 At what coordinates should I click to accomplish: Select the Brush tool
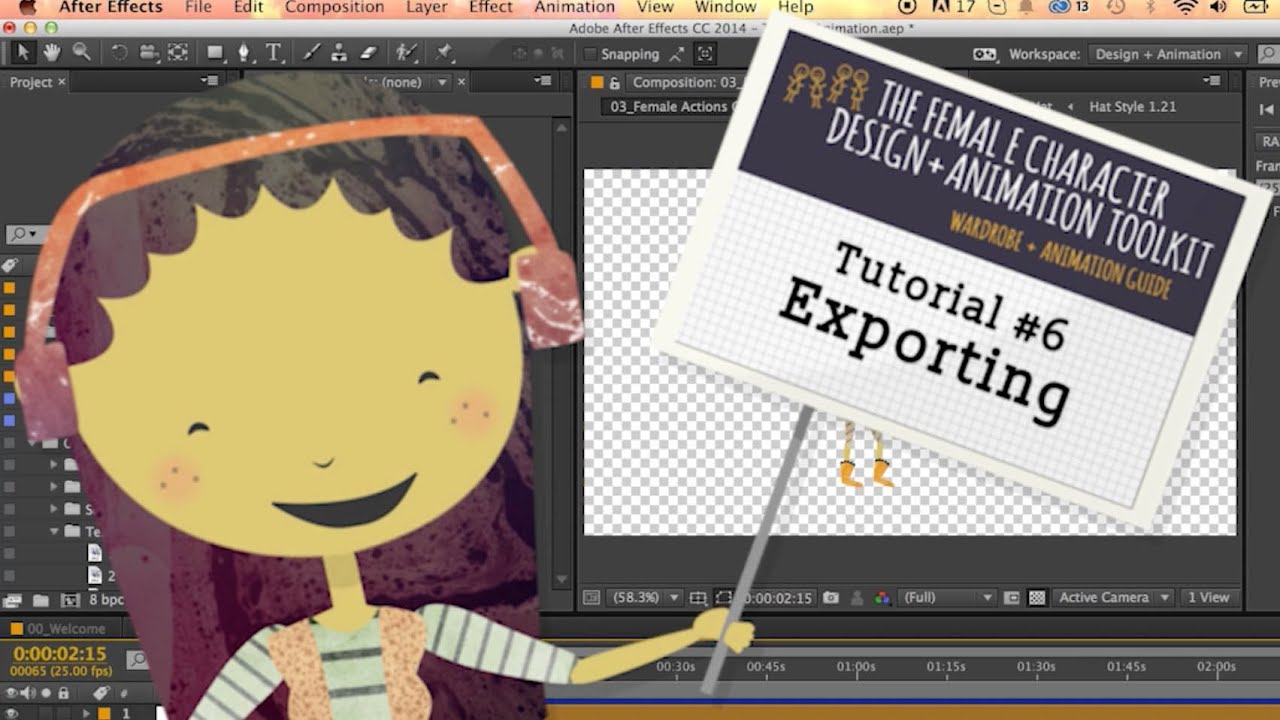click(x=311, y=53)
